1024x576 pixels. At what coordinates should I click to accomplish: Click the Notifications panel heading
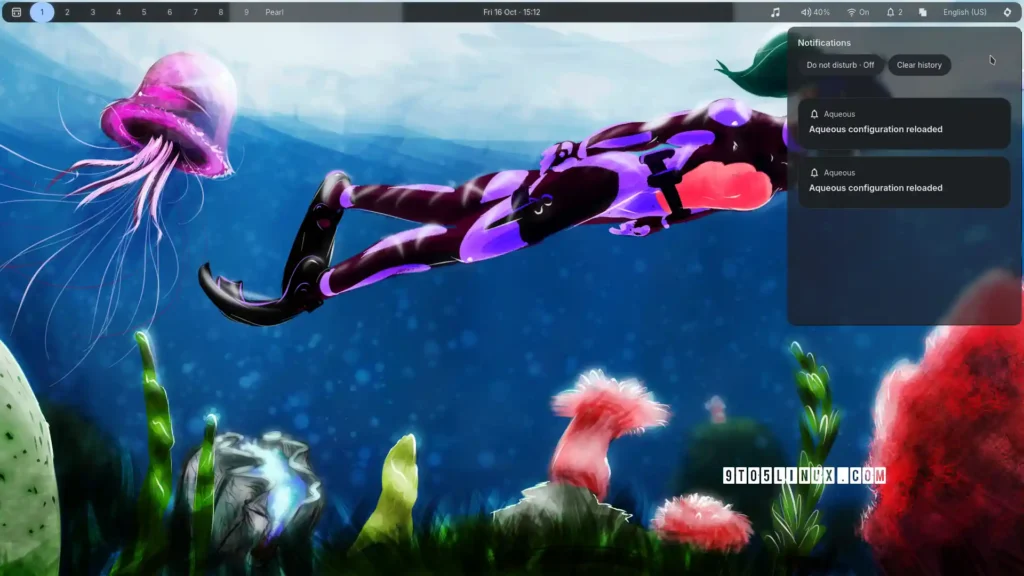pos(824,42)
